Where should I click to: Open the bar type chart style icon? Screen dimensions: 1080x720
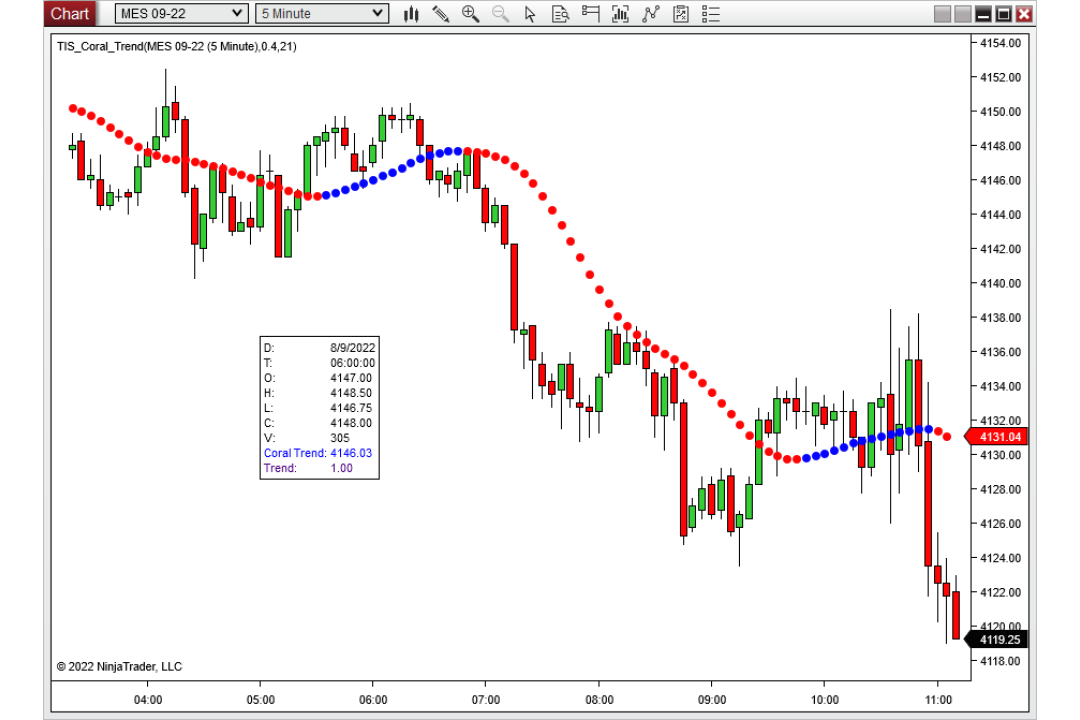click(x=411, y=14)
